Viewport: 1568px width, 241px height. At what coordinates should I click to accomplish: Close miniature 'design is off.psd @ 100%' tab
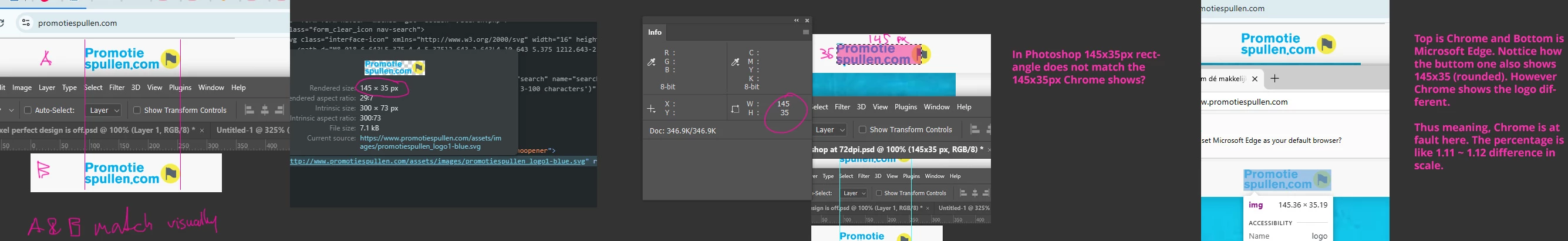pos(928,208)
